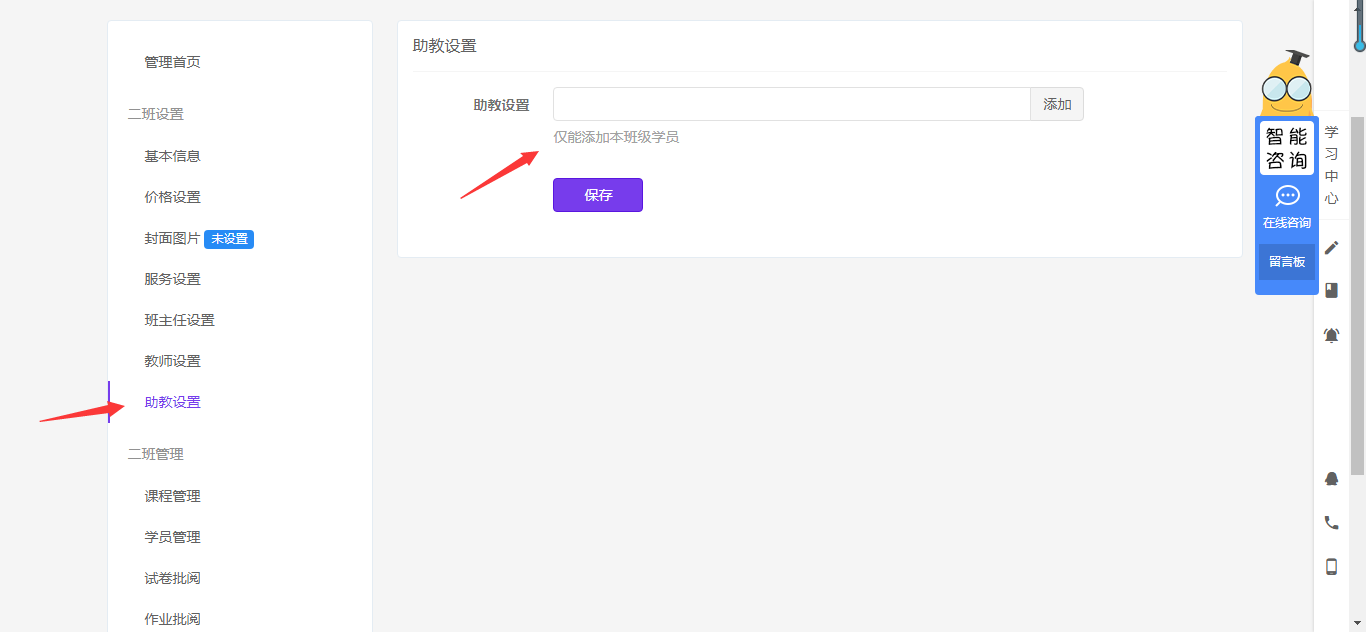This screenshot has width=1366, height=632.
Task: Click the phone call icon
Action: pos(1331,522)
